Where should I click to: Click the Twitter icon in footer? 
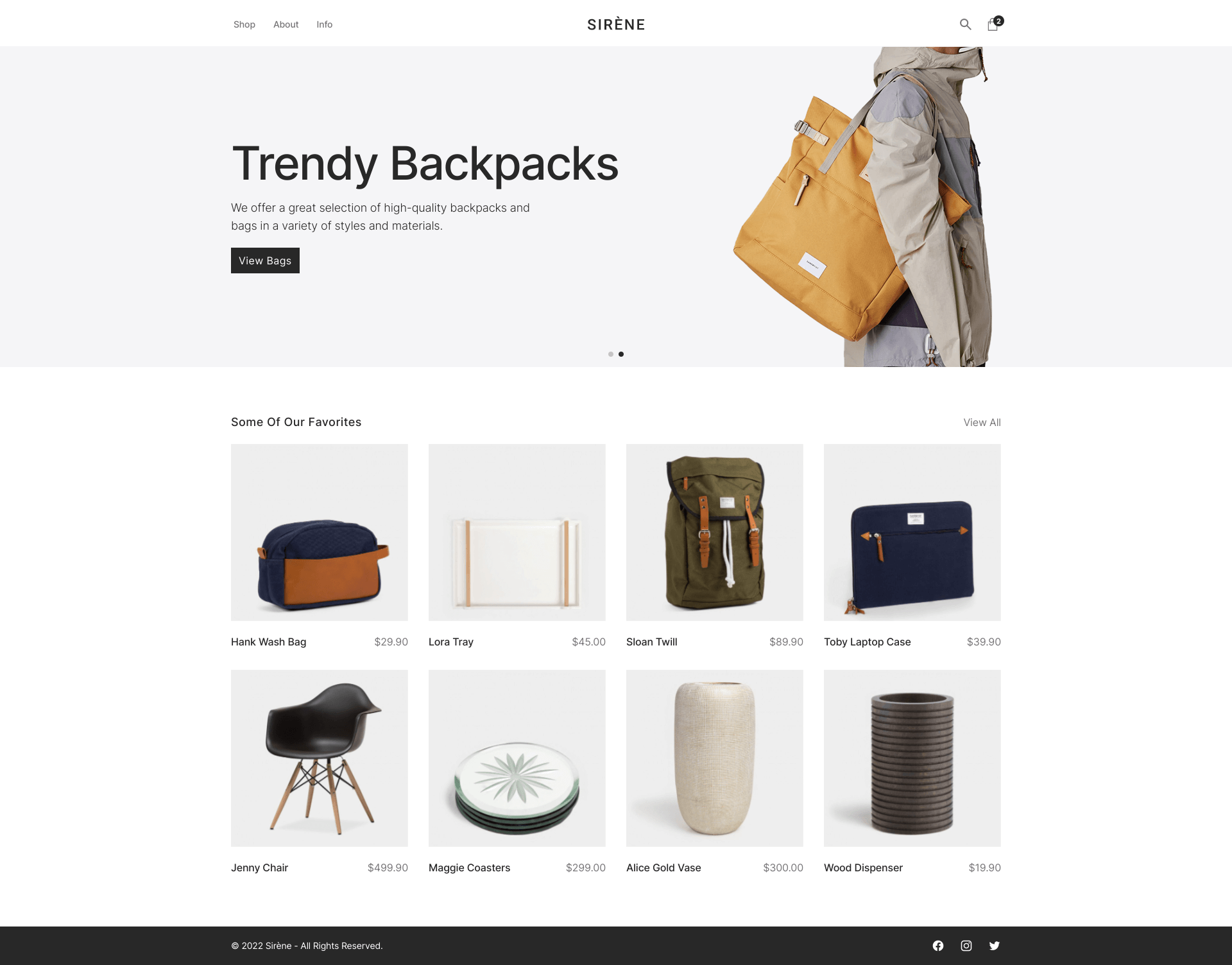(x=994, y=945)
